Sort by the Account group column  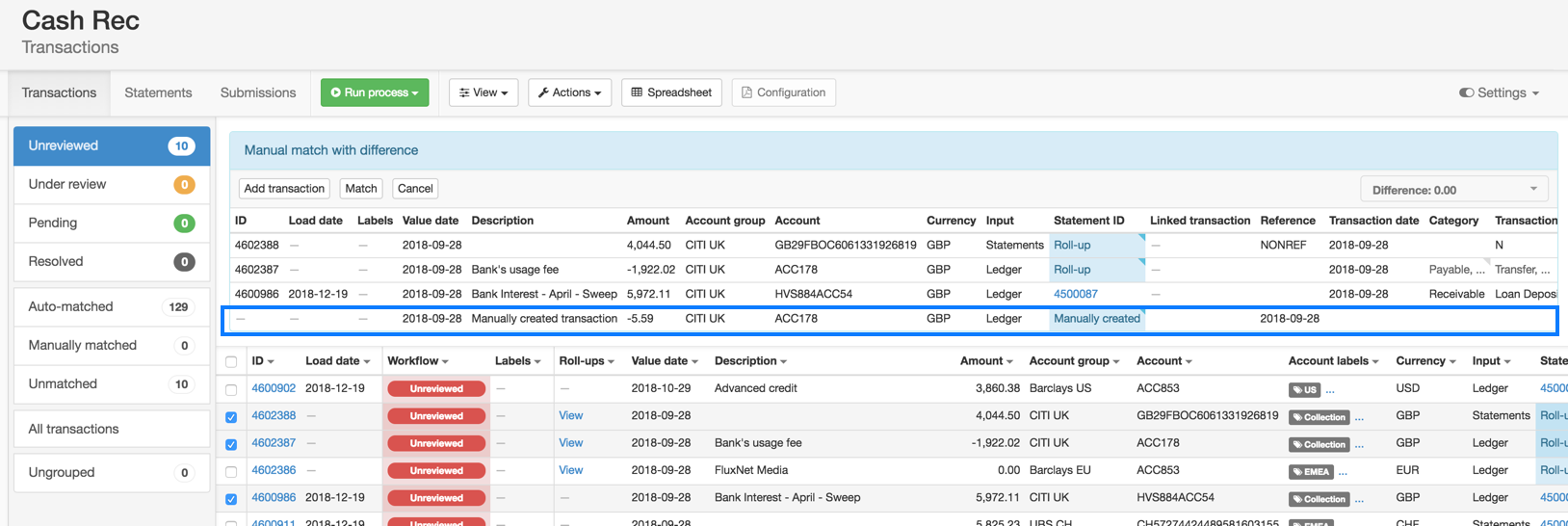pyautogui.click(x=1074, y=360)
